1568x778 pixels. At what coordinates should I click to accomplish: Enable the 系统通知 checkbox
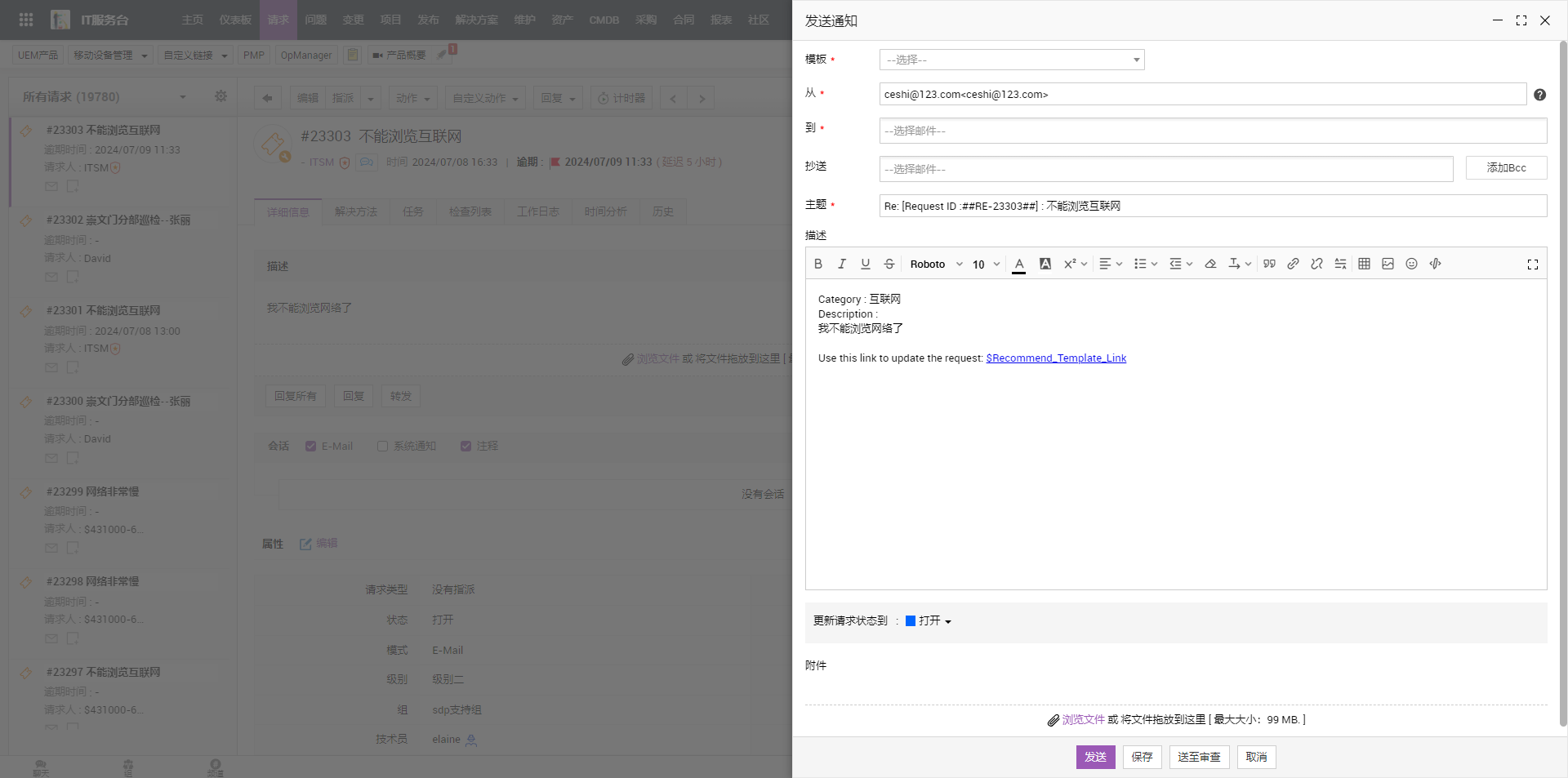point(382,447)
